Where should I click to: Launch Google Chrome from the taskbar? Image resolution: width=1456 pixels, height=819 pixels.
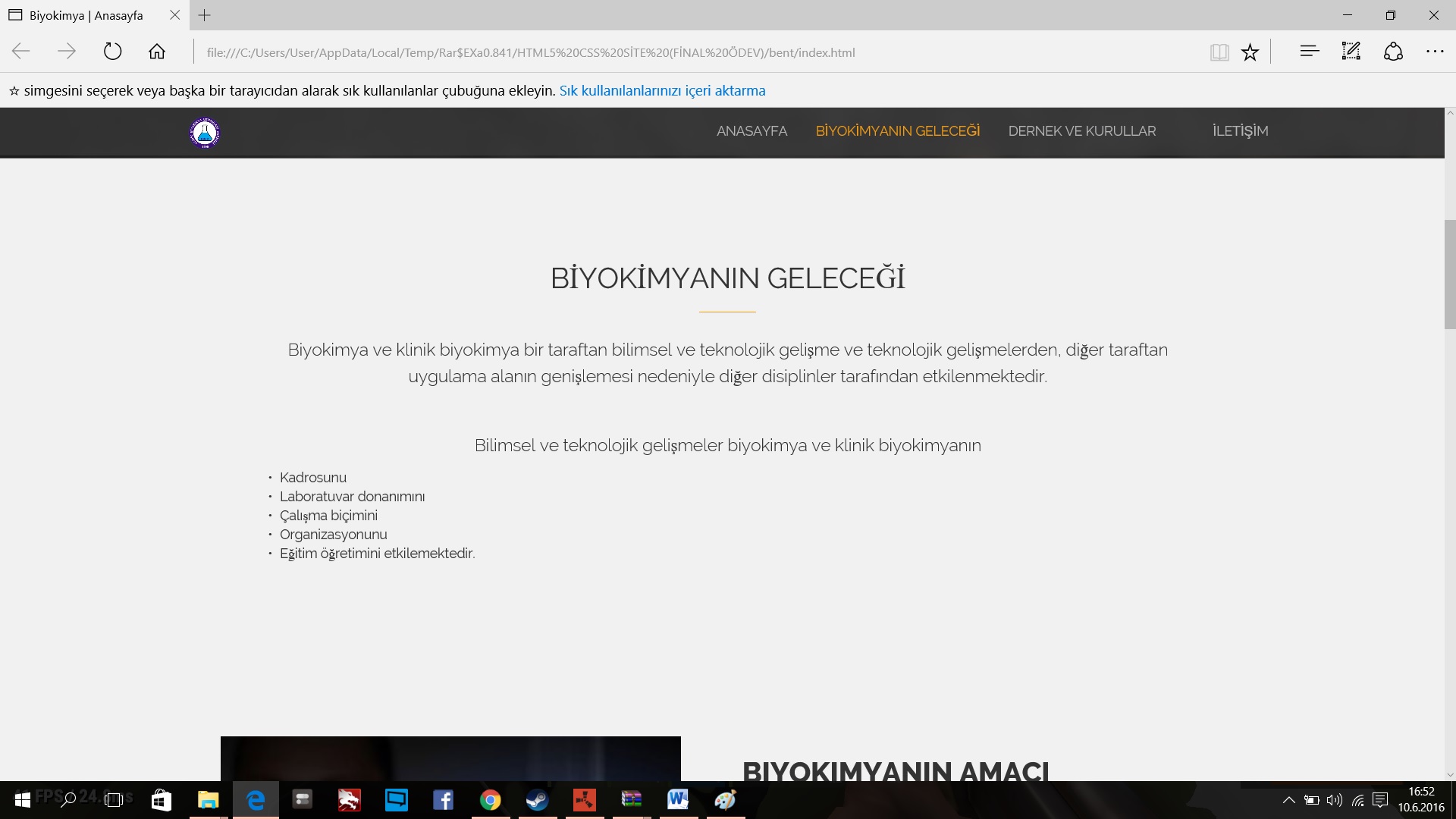tap(491, 800)
